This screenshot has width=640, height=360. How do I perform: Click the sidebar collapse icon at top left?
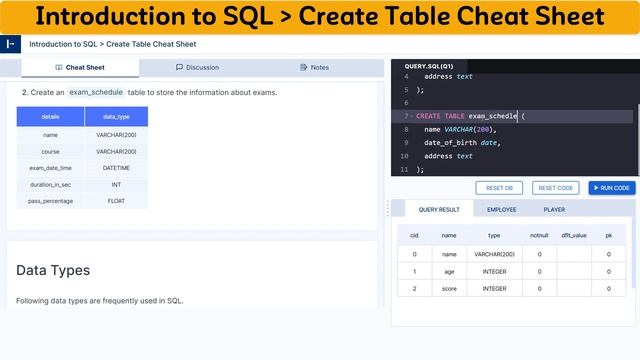pos(10,44)
